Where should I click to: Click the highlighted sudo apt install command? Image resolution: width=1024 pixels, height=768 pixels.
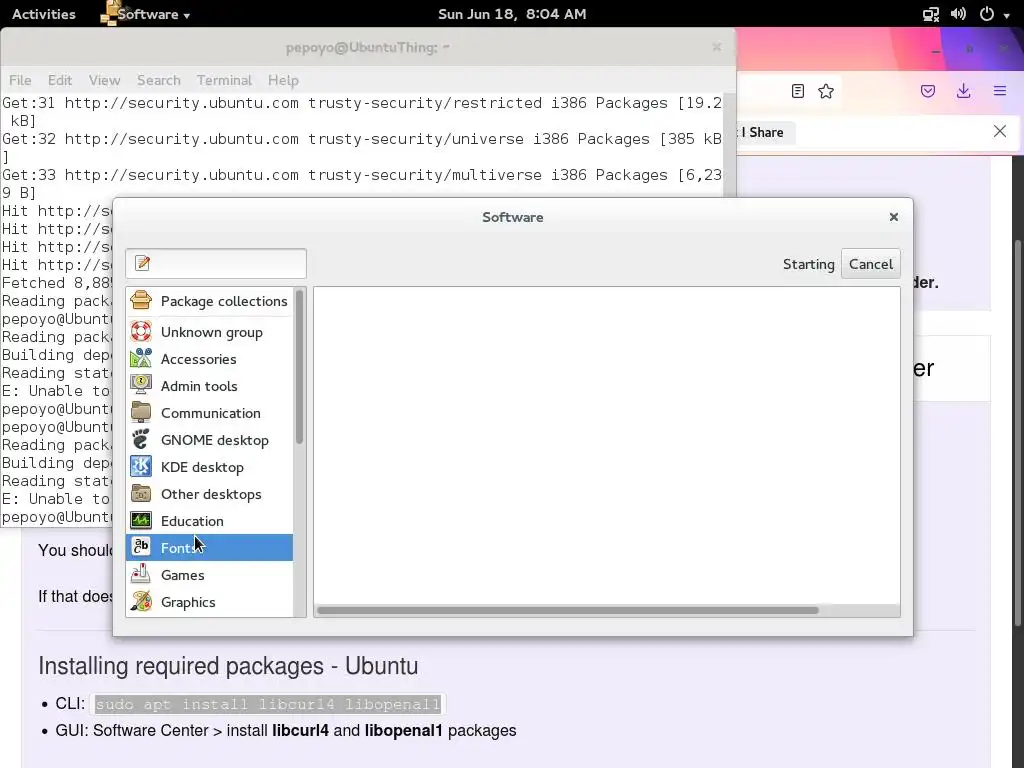click(x=268, y=704)
